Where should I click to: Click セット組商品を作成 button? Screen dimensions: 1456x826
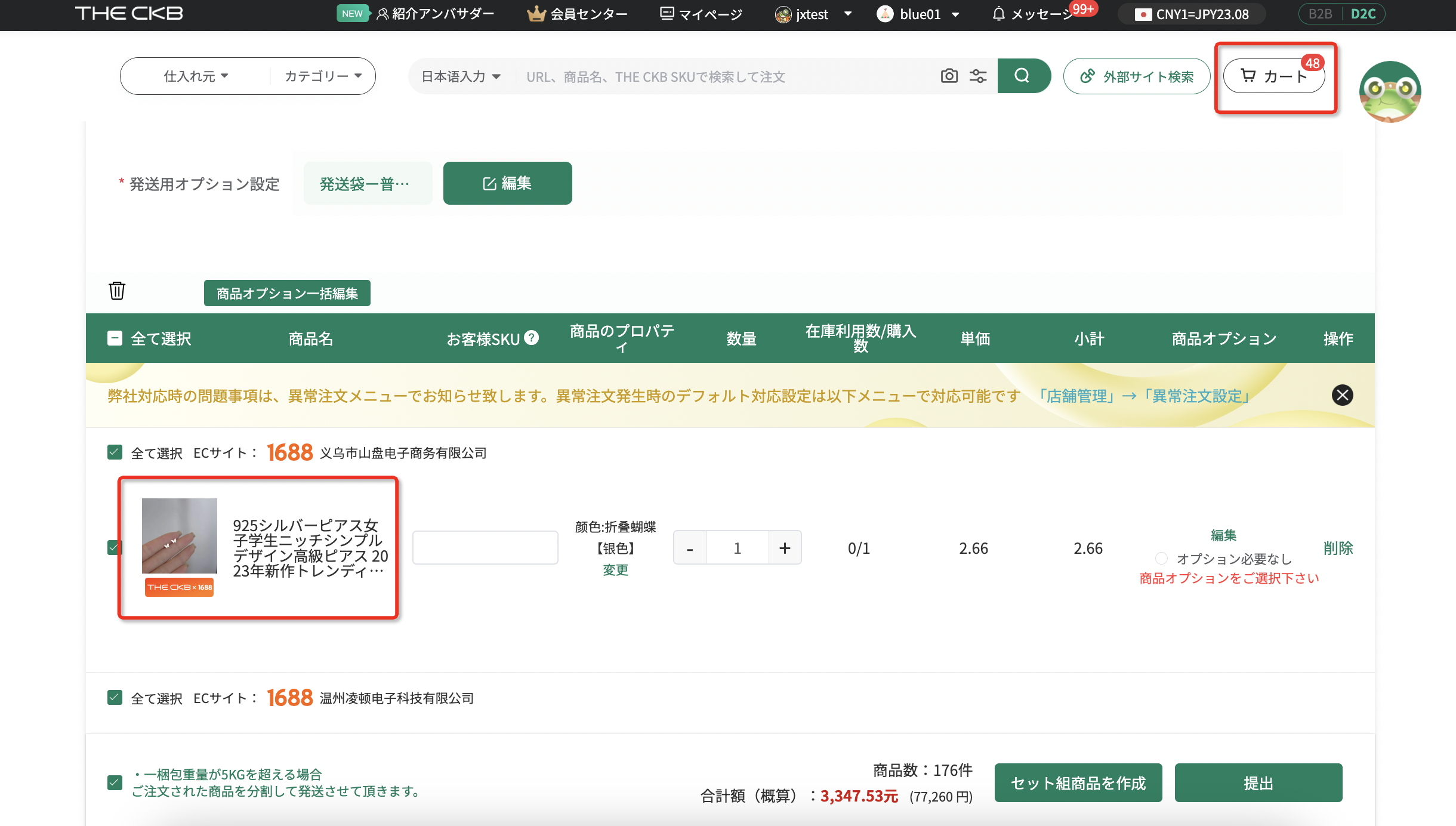[x=1078, y=782]
